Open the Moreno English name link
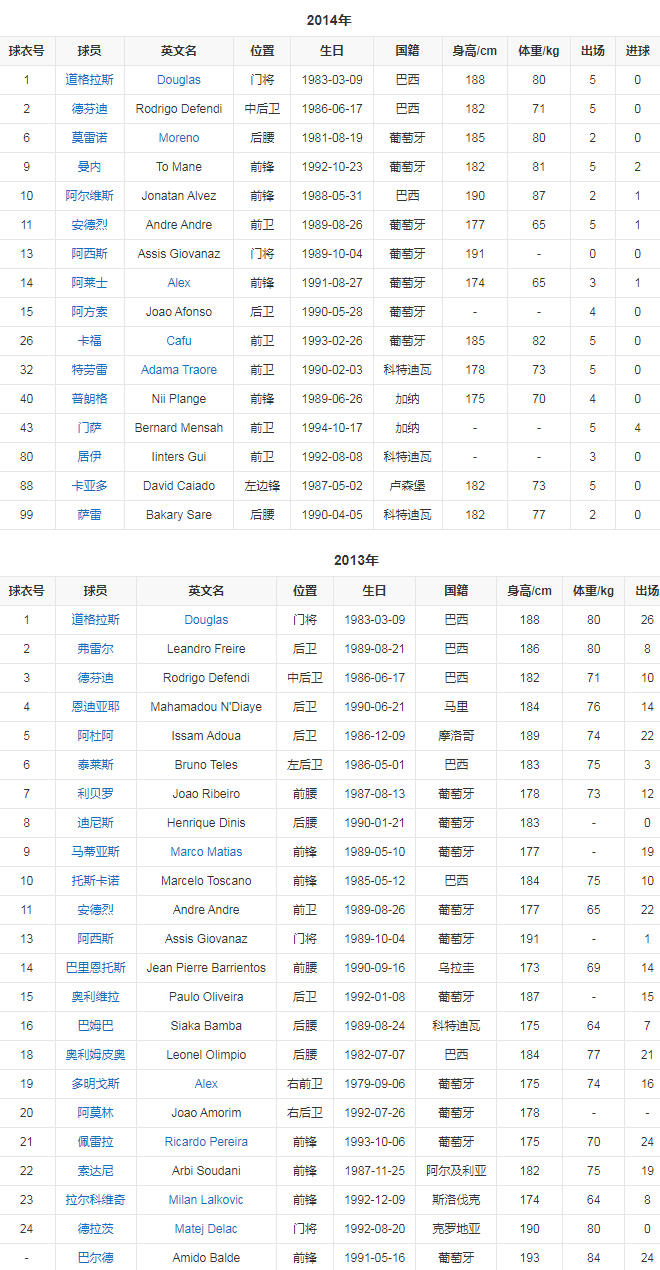660x1270 pixels. point(179,138)
